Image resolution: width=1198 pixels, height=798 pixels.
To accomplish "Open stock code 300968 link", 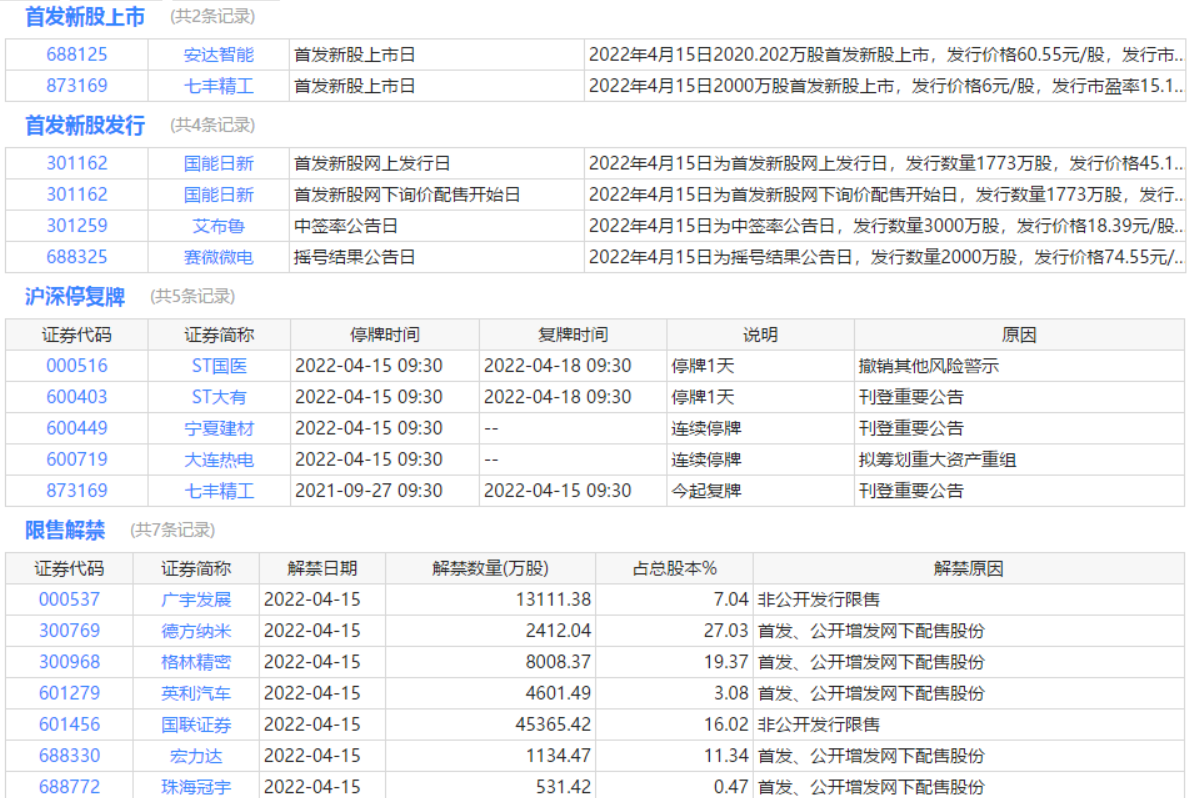I will (x=69, y=663).
